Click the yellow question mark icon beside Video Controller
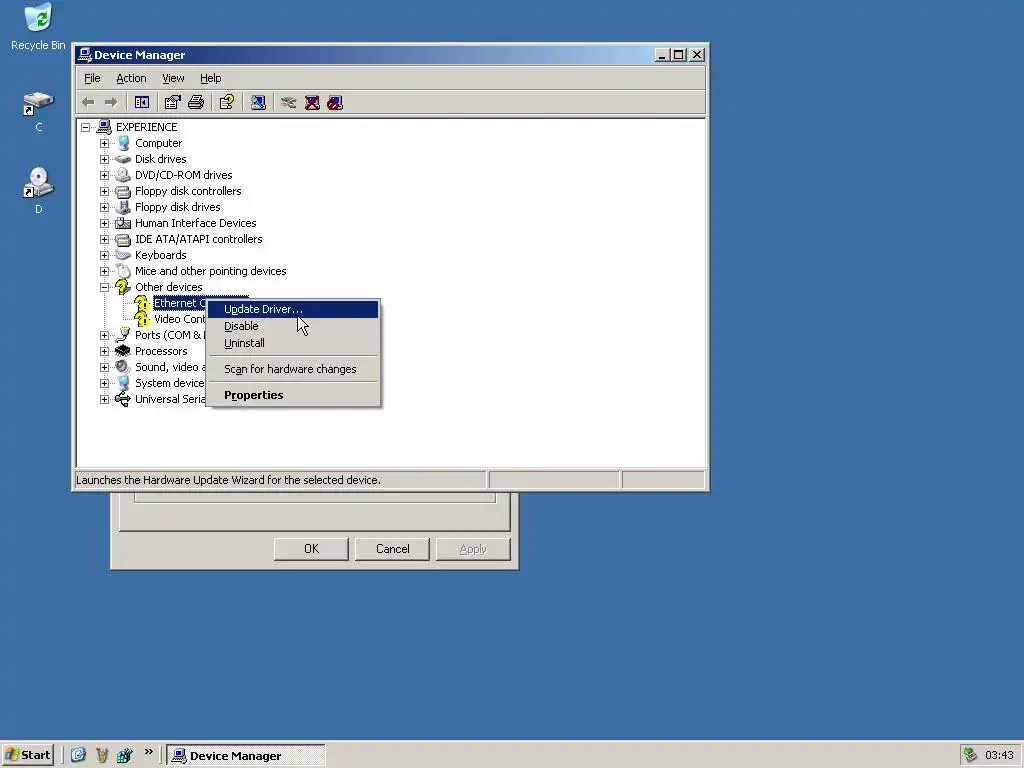The width and height of the screenshot is (1024, 768). [142, 319]
